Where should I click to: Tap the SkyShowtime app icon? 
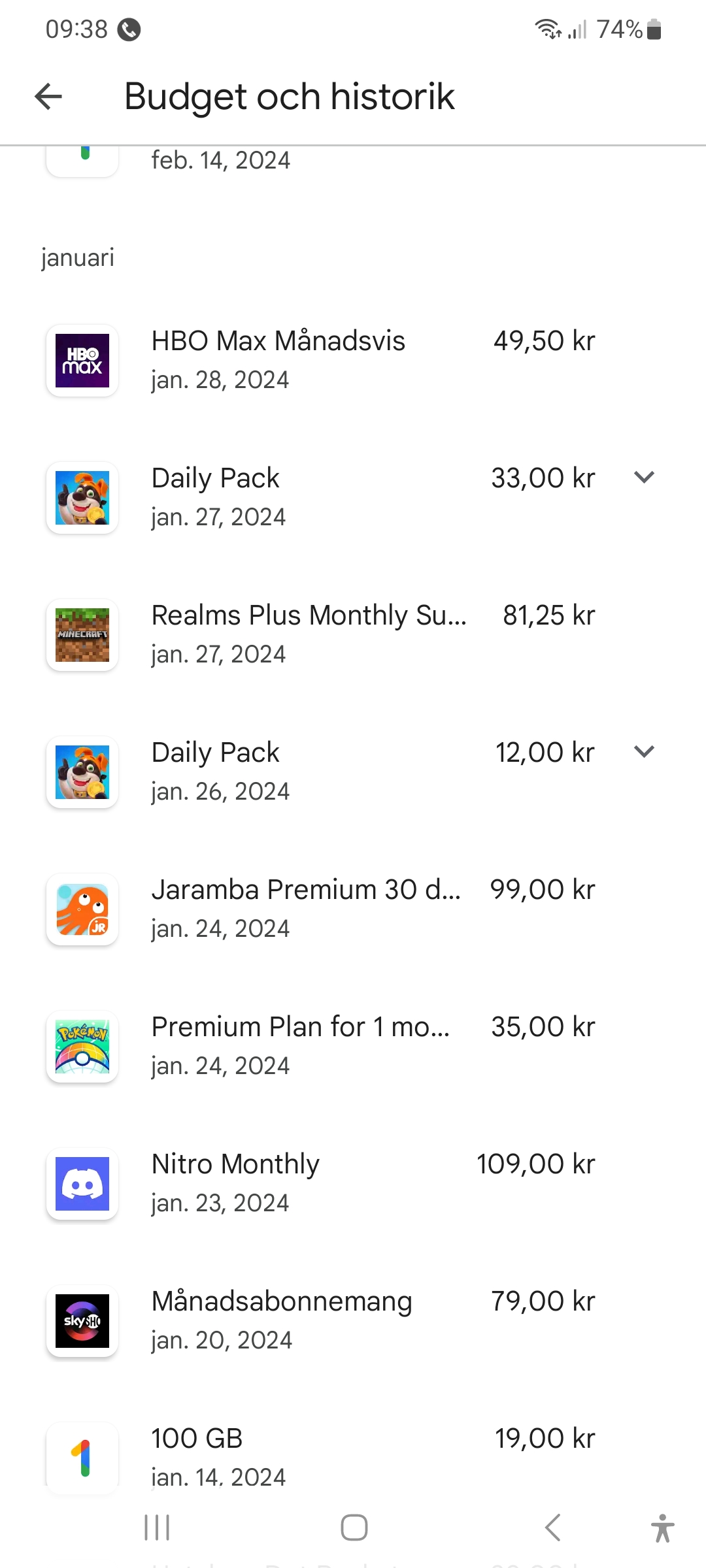pos(82,1321)
